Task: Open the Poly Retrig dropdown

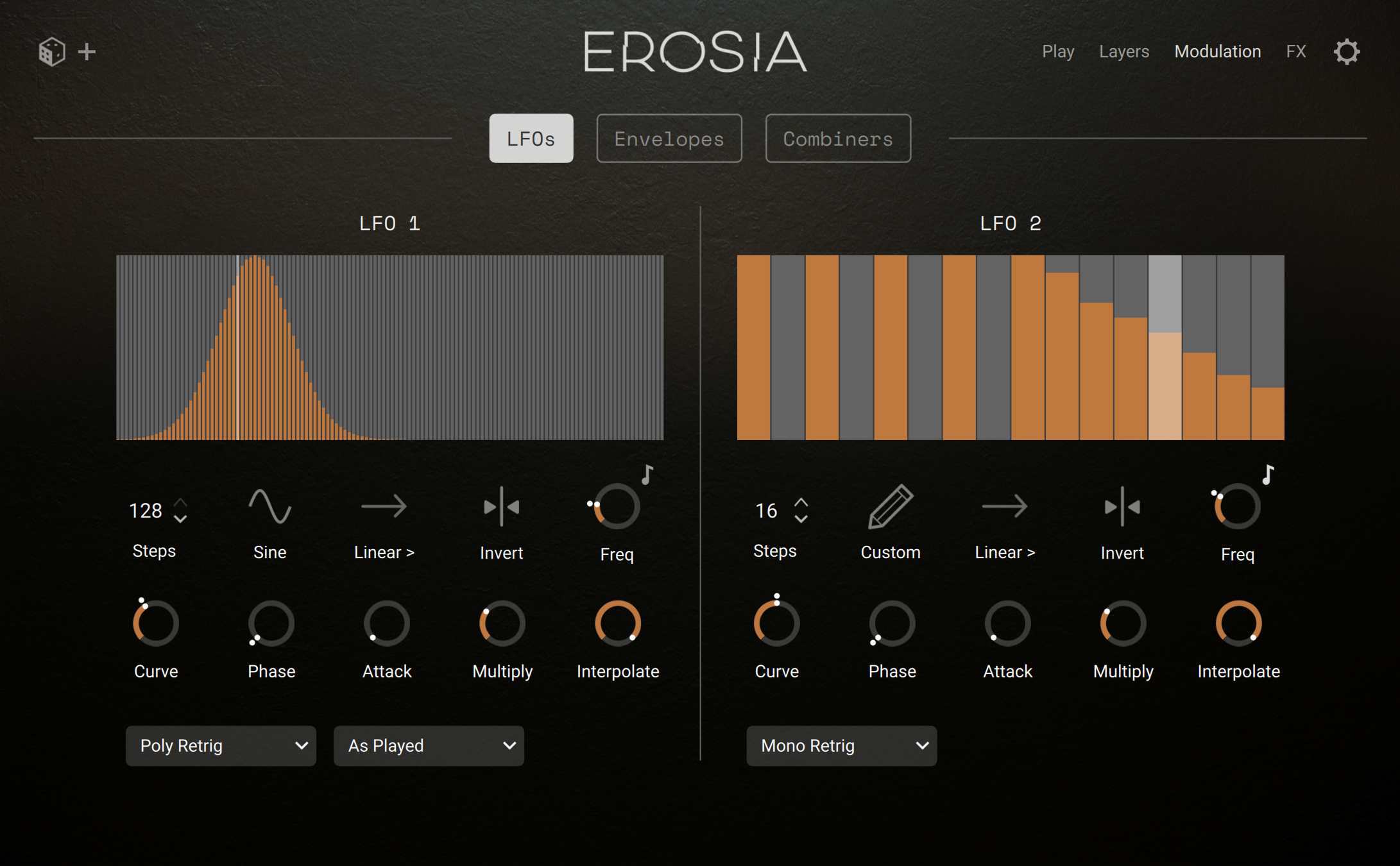Action: 221,745
